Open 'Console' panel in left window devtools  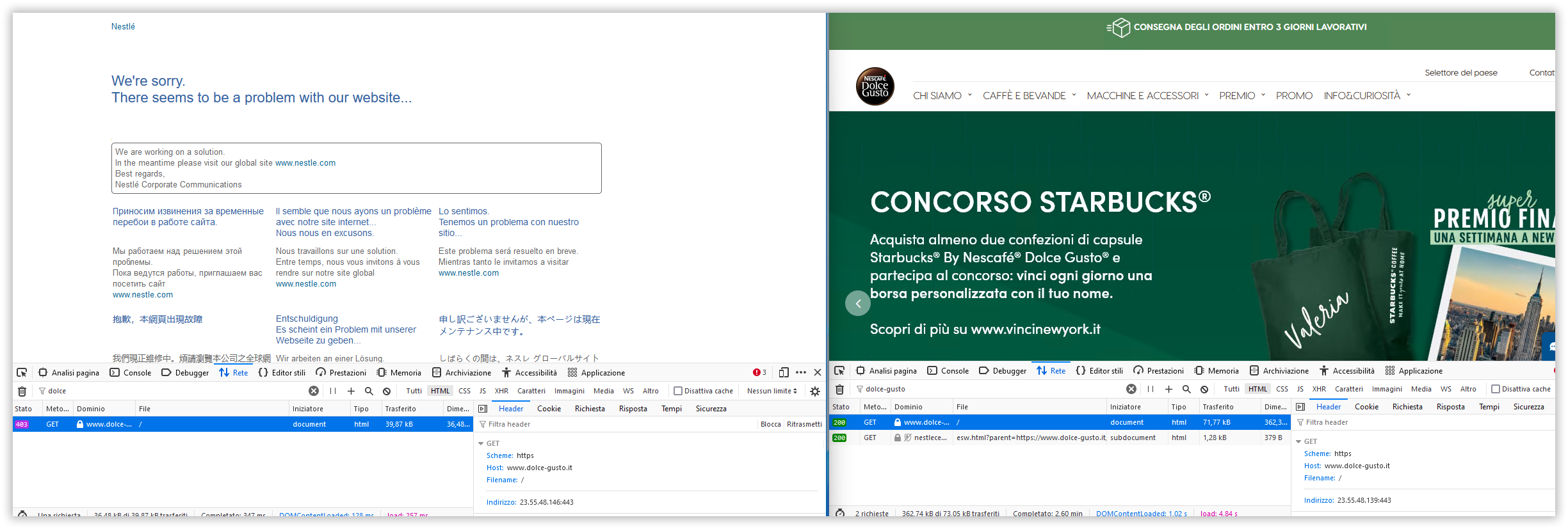coord(131,372)
